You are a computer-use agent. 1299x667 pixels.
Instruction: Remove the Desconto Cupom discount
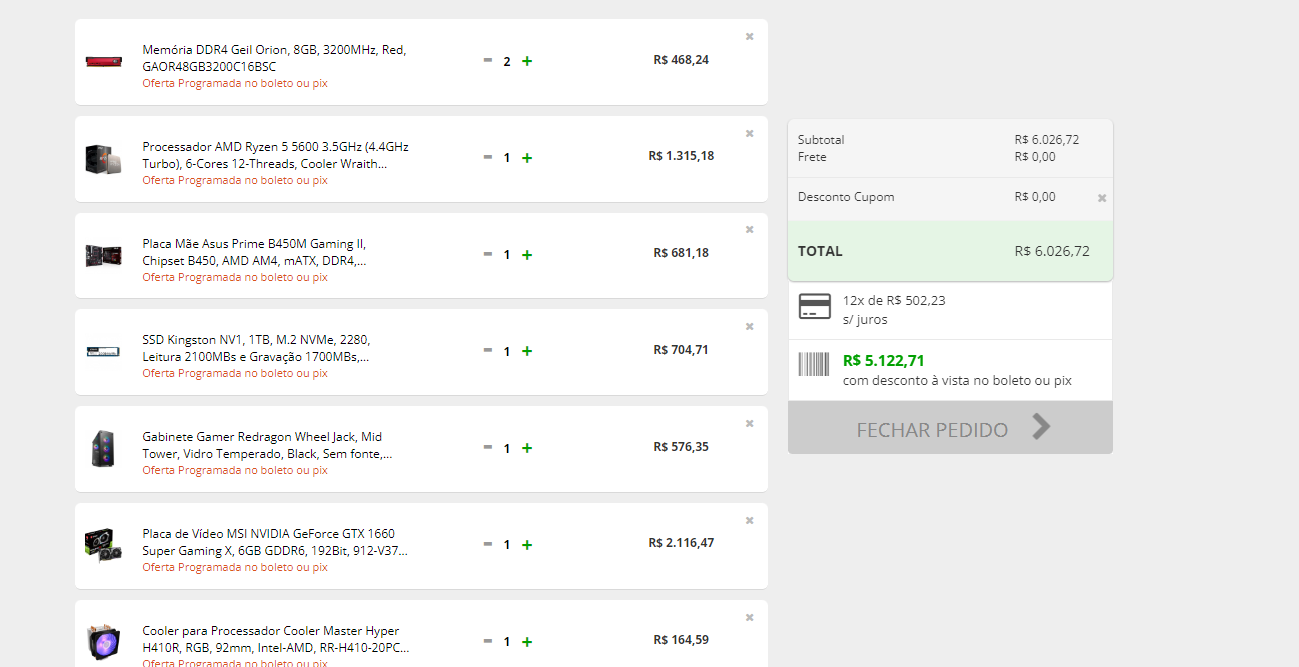[1102, 198]
